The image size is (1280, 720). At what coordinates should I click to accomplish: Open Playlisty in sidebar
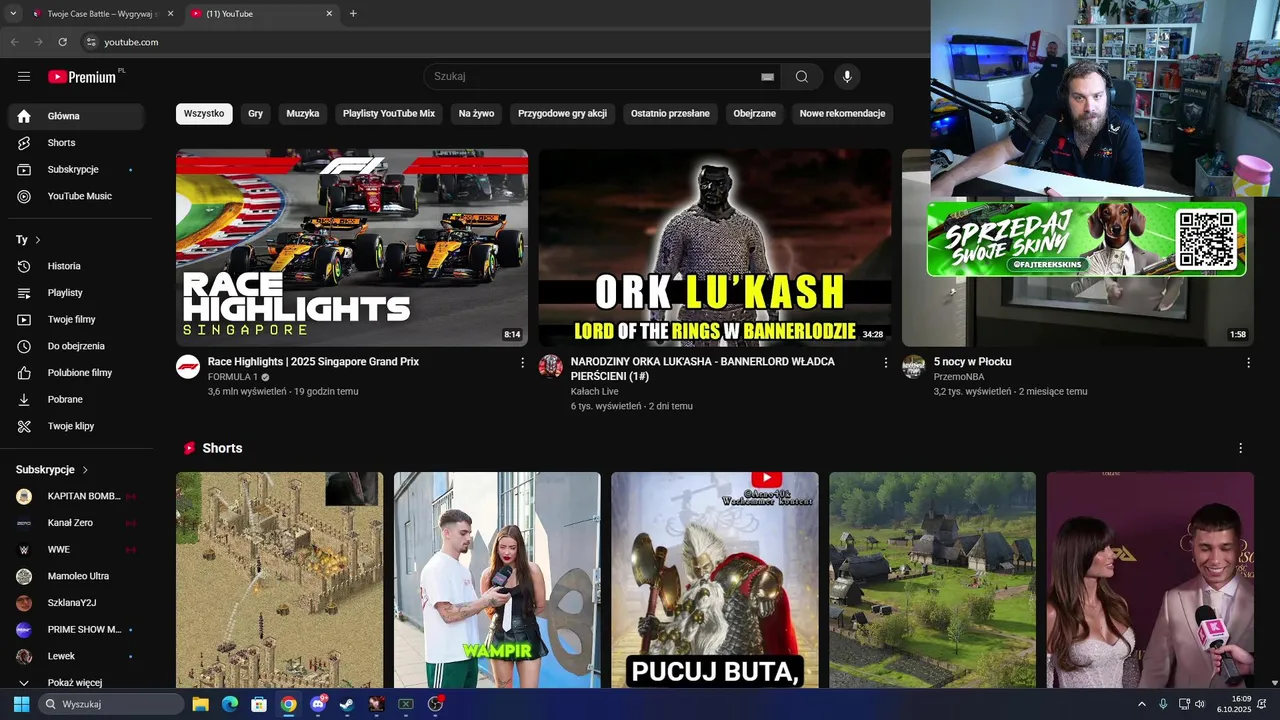(x=76, y=293)
